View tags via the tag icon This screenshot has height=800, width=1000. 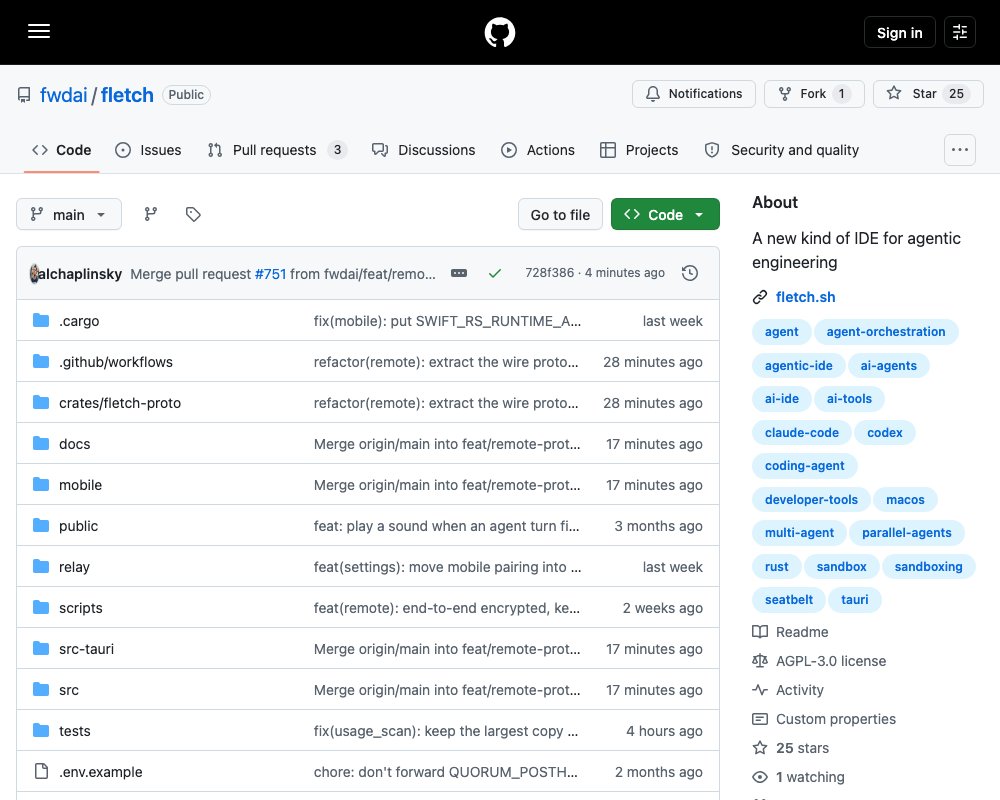pyautogui.click(x=193, y=214)
